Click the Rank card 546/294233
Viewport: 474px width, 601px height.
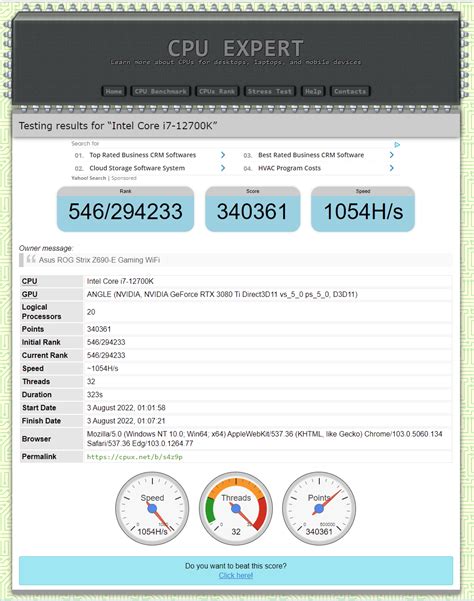coord(125,209)
